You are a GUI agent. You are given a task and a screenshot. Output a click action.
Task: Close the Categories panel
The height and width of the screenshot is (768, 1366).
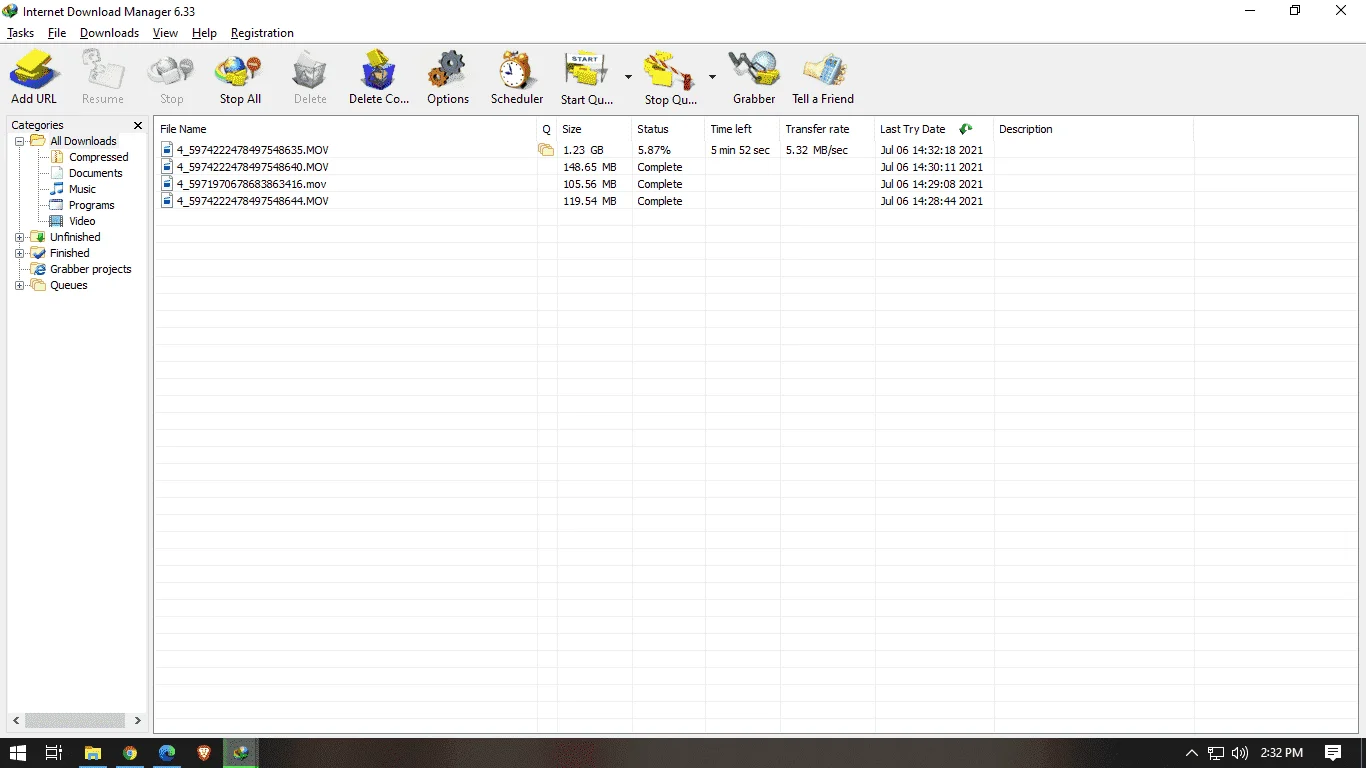pos(138,125)
